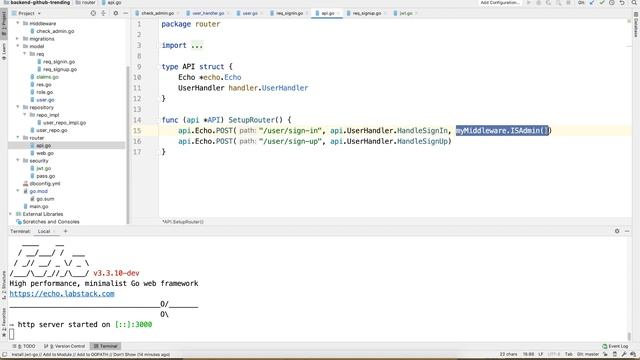Switch to user.go editor tab
Viewport: 640px width, 360px height.
(250, 13)
